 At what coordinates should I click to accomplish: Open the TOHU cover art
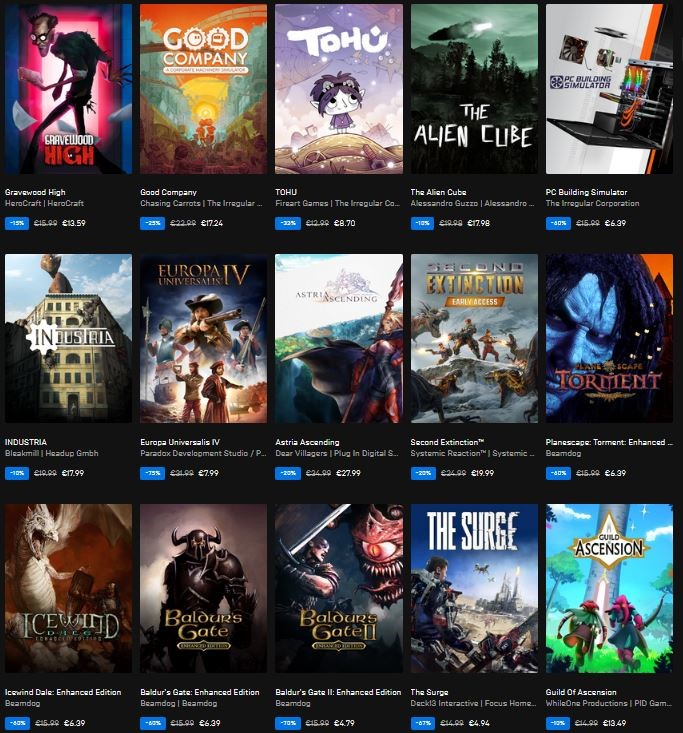pyautogui.click(x=339, y=89)
